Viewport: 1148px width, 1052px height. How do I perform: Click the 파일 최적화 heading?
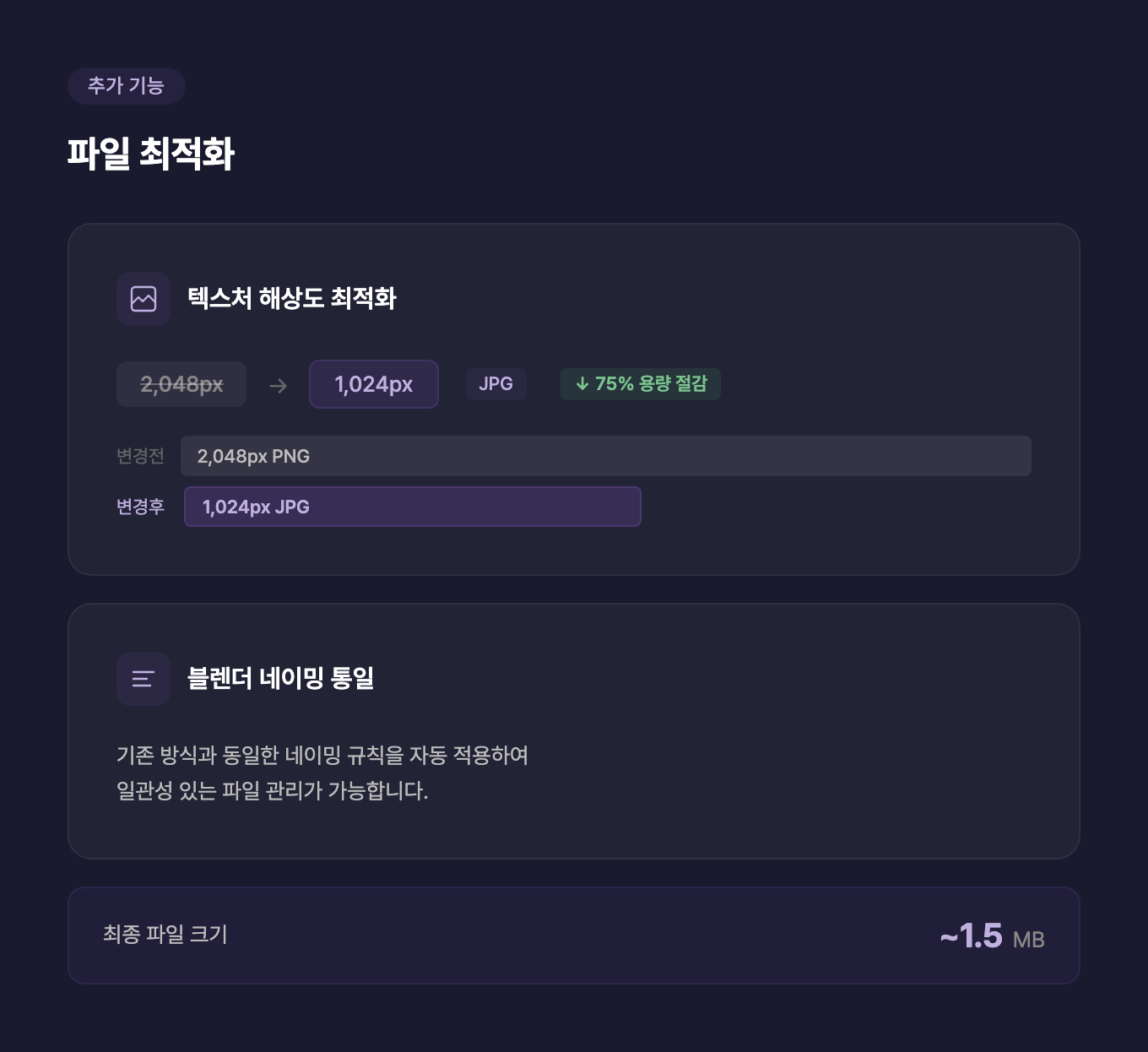point(151,154)
